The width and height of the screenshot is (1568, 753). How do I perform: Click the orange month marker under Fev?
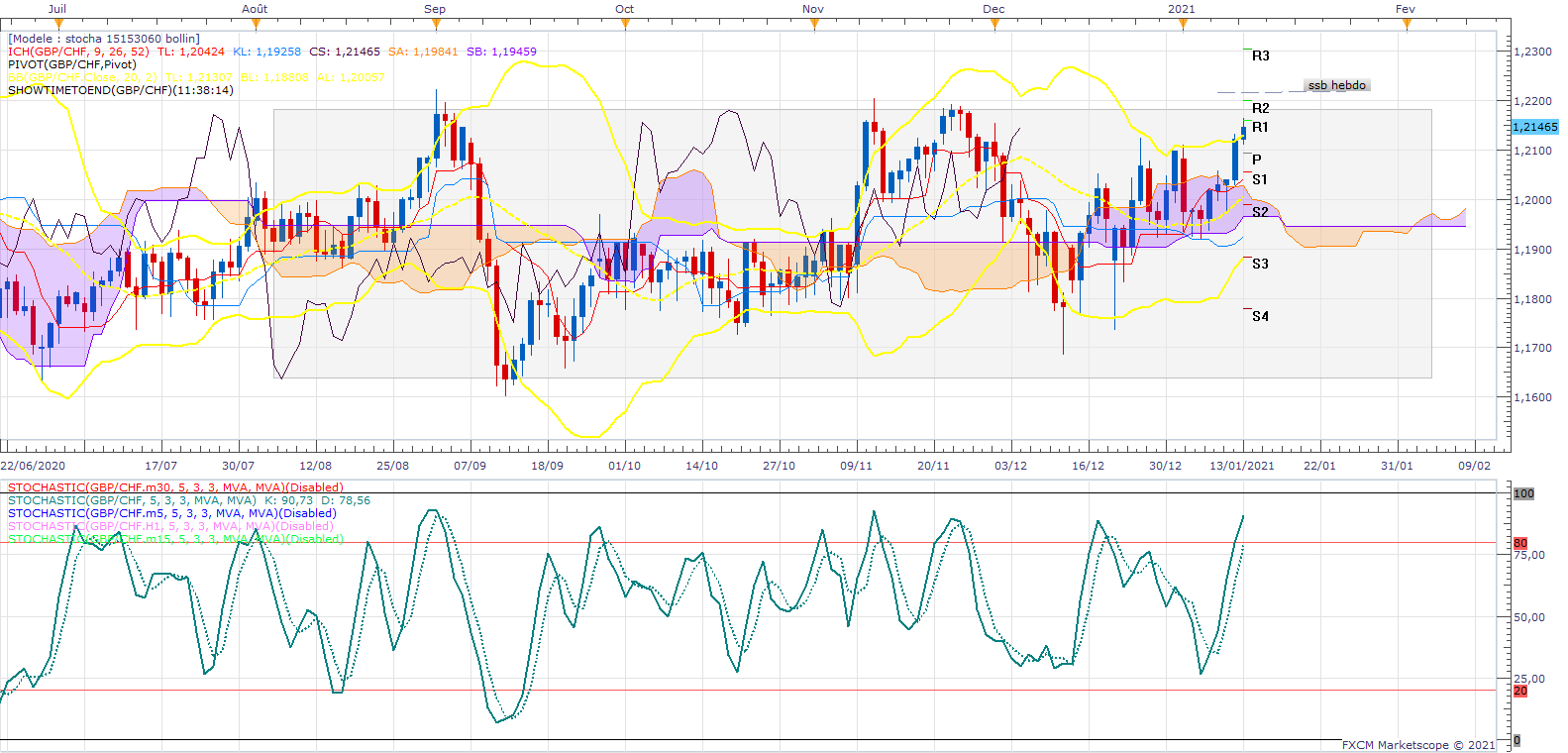click(x=1407, y=24)
